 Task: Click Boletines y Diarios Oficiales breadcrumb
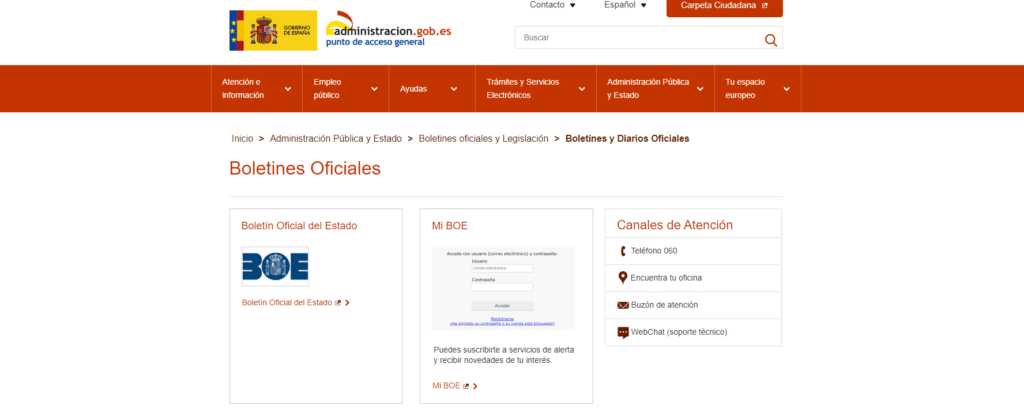pyautogui.click(x=627, y=139)
